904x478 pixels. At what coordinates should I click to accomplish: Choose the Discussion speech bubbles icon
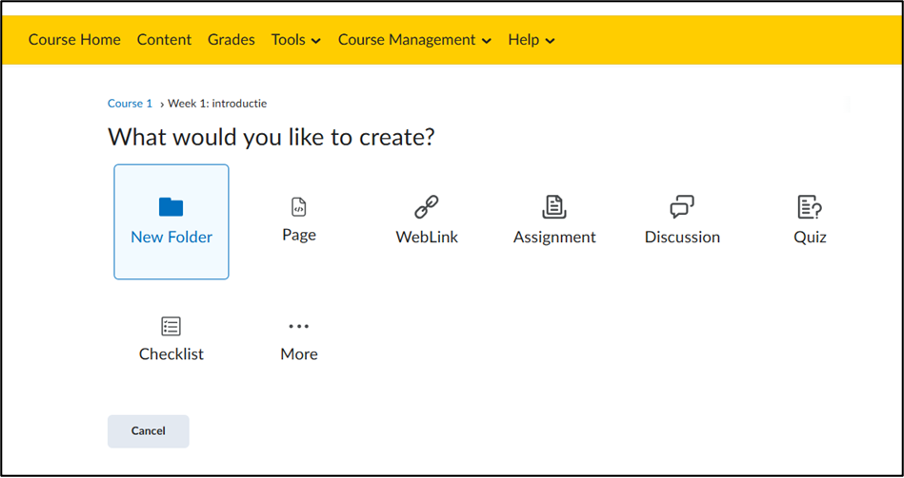(682, 207)
